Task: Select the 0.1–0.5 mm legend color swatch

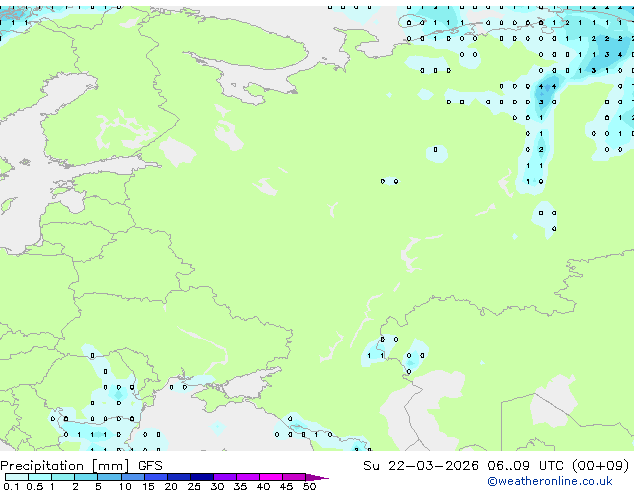Action: [x=17, y=477]
